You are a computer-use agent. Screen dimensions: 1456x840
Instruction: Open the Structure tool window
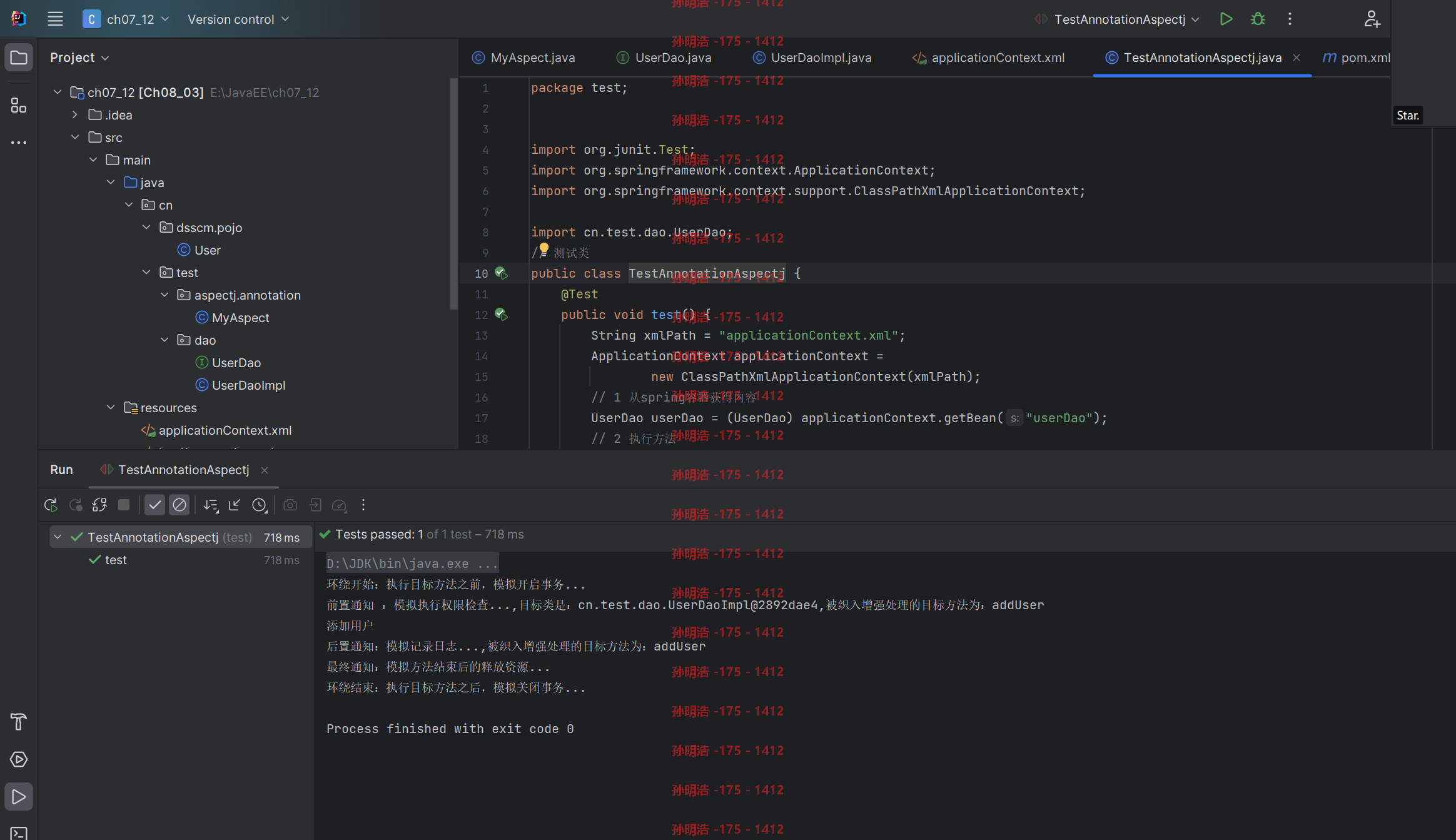19,104
